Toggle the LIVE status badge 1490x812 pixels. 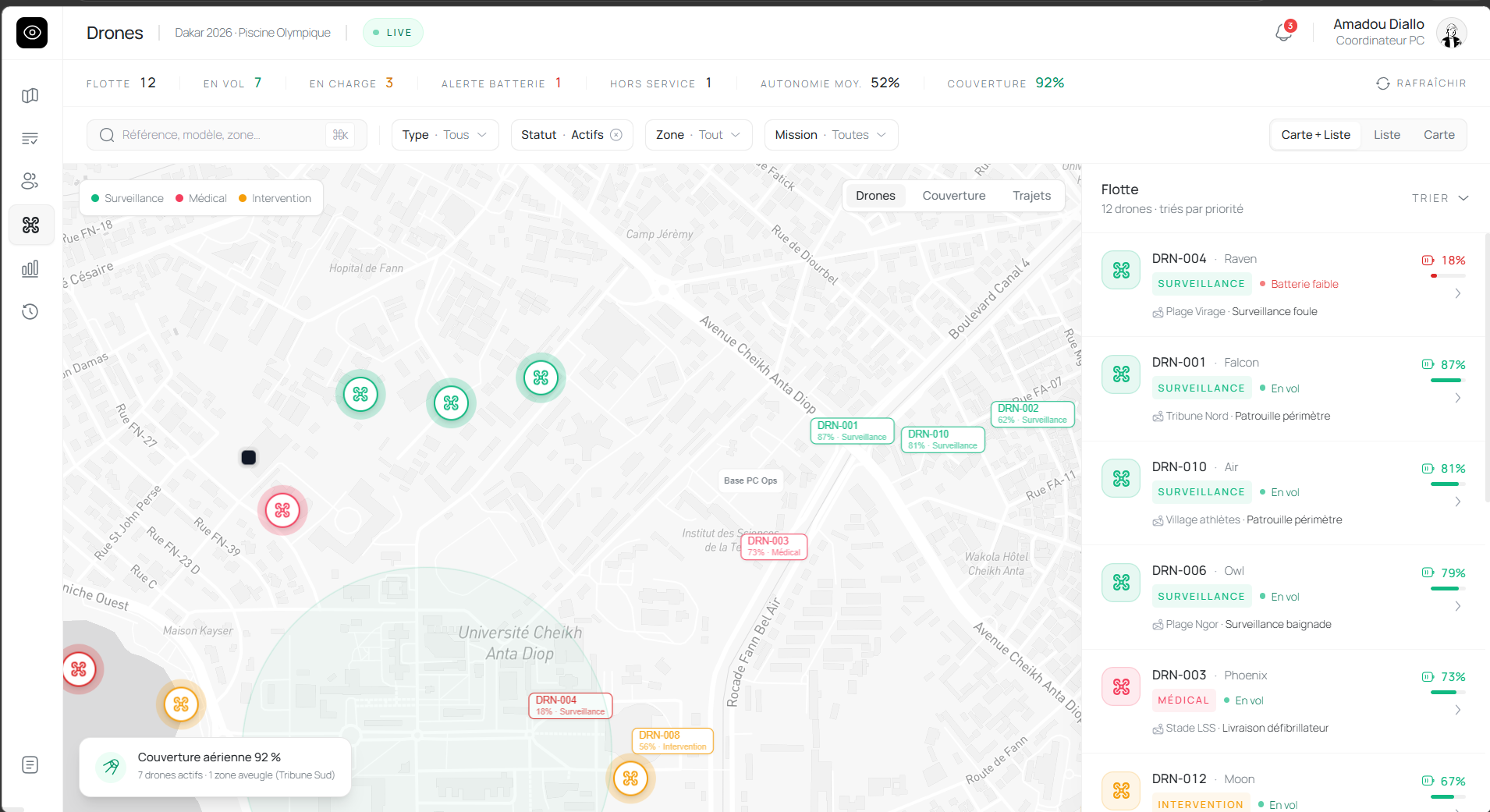(x=393, y=33)
